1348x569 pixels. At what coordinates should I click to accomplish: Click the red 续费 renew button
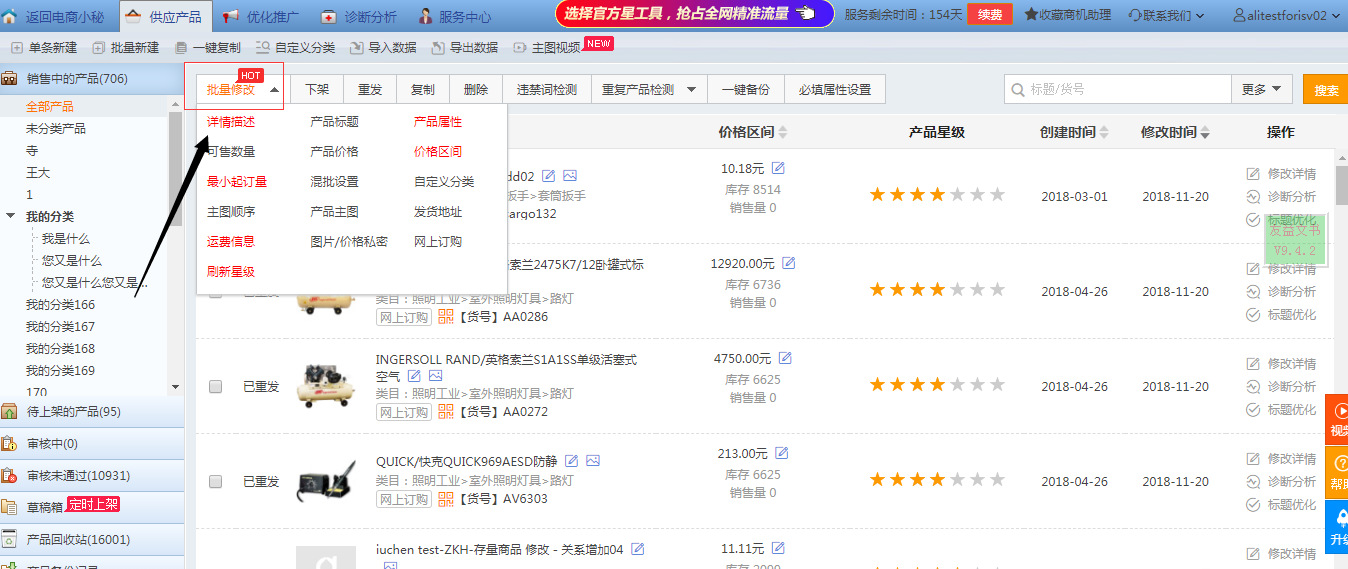click(990, 15)
